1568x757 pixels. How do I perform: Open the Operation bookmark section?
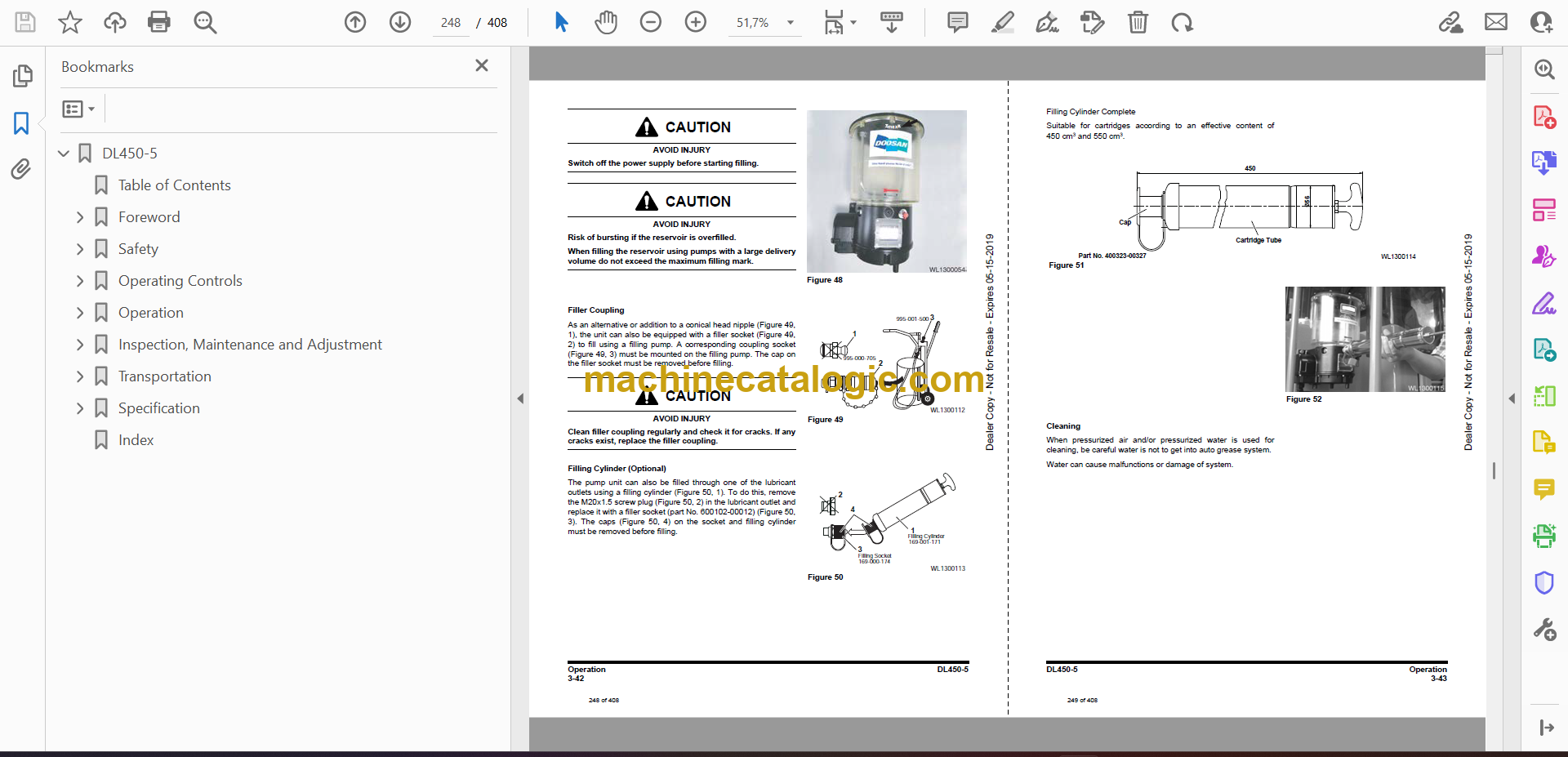(150, 313)
